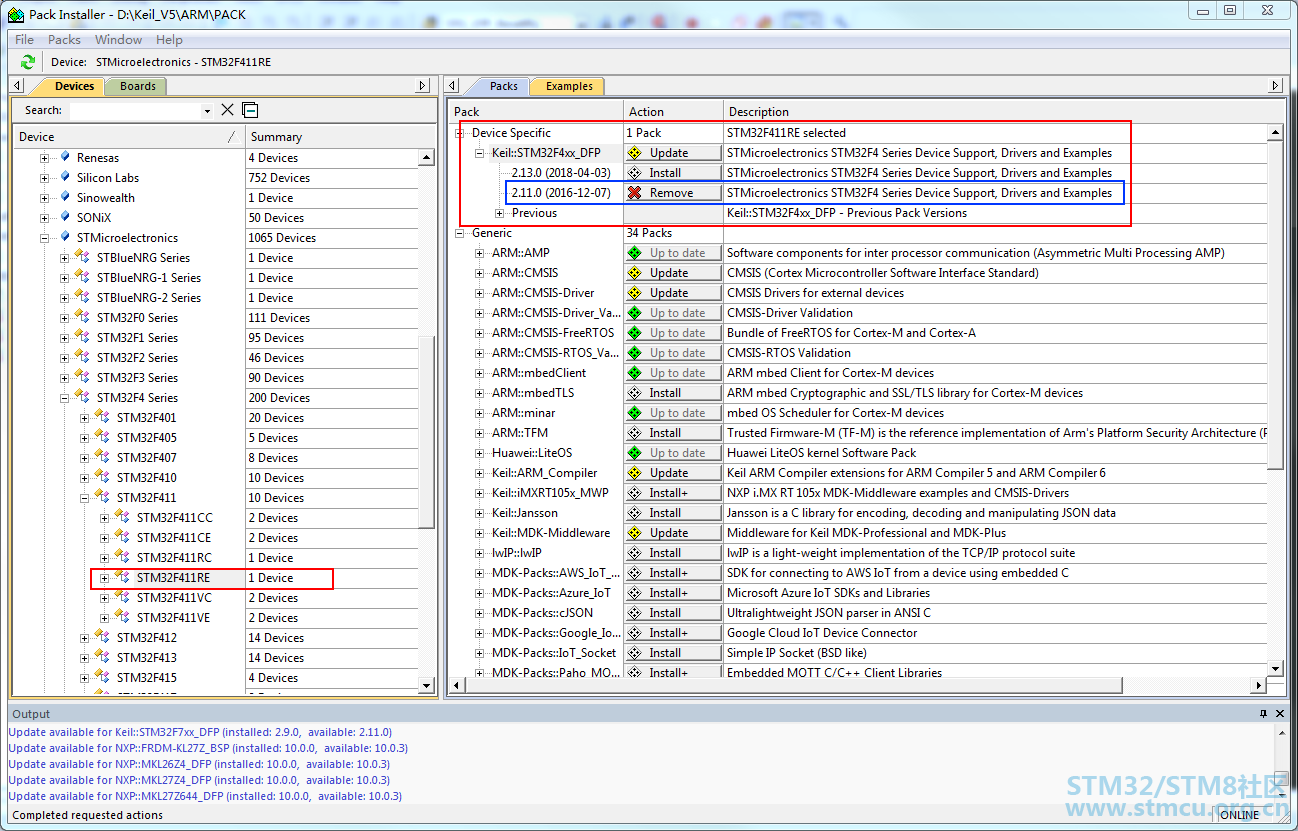The image size is (1298, 831).
Task: Expand the Silicon Labs vendor node
Action: click(x=45, y=178)
